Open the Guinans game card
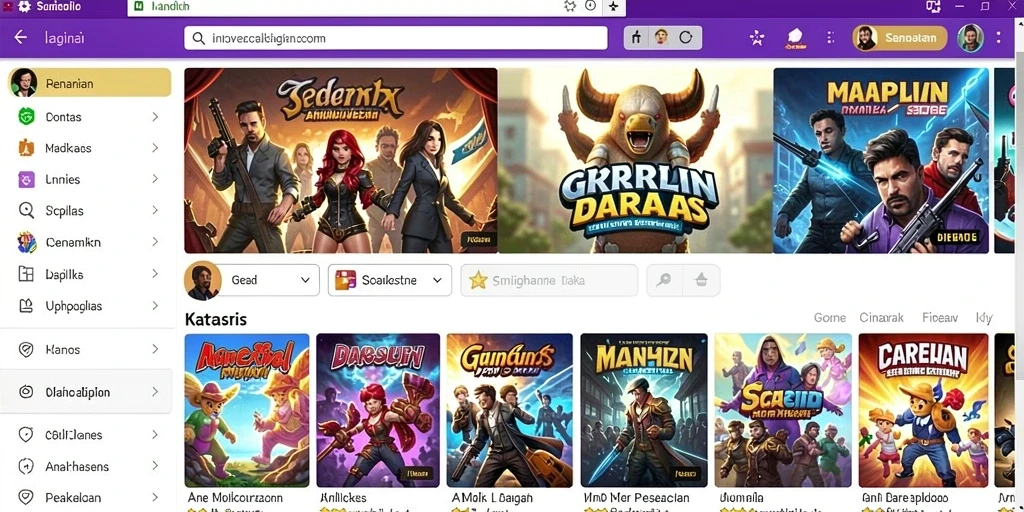The width and height of the screenshot is (1024, 512). pos(509,410)
